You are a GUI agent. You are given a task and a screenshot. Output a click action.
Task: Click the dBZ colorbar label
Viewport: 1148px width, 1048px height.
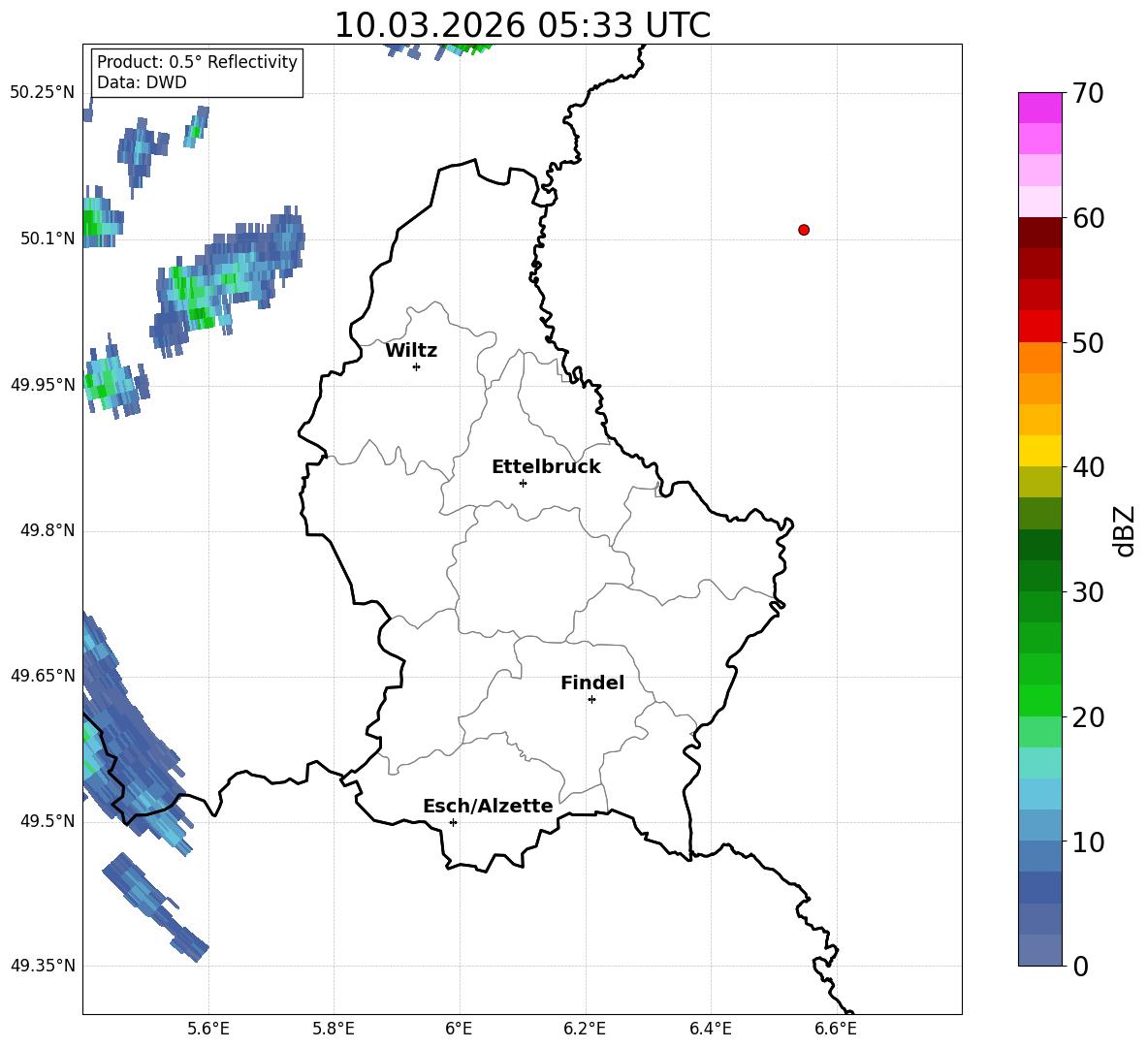click(1124, 530)
